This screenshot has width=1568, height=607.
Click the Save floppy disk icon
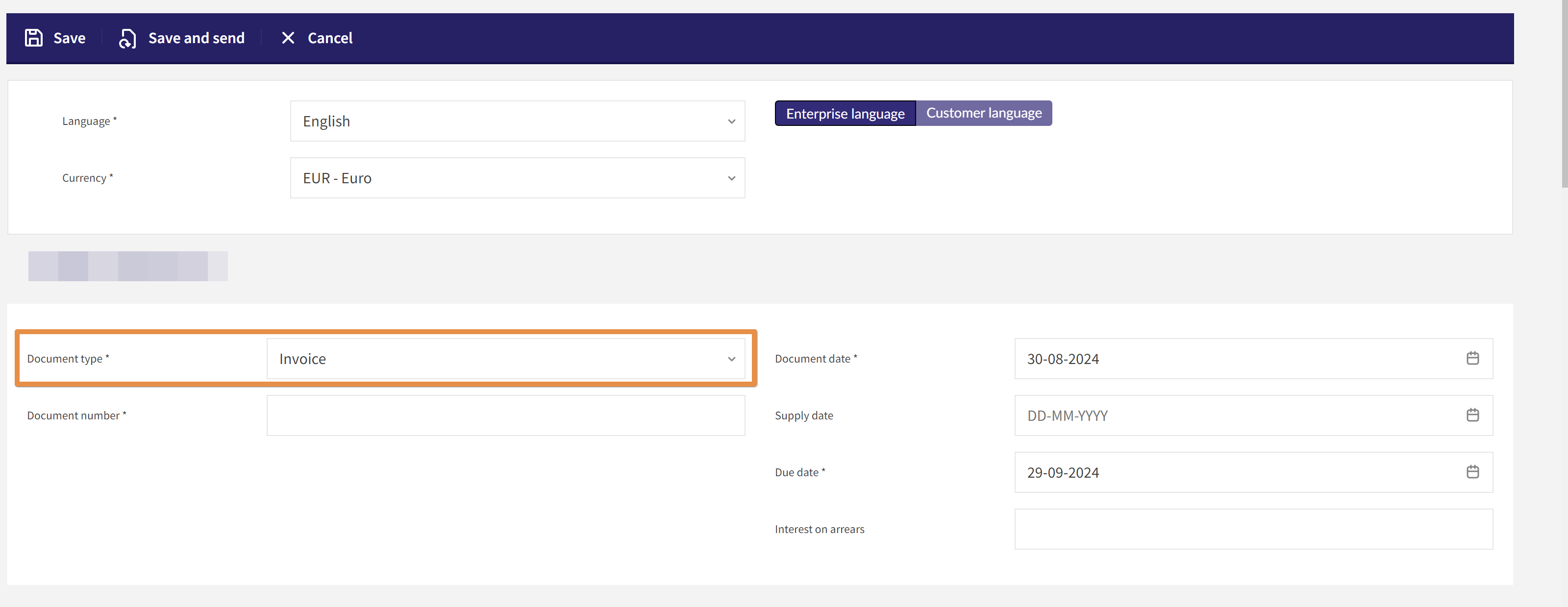coord(33,38)
